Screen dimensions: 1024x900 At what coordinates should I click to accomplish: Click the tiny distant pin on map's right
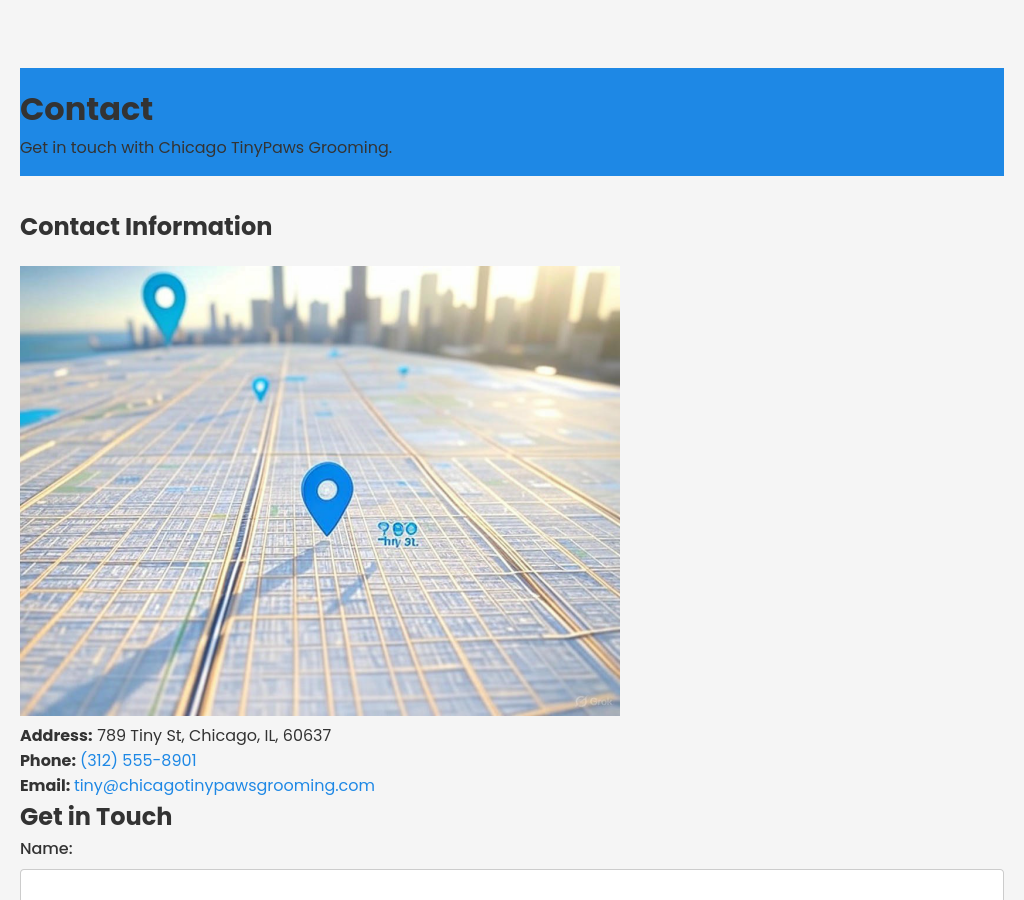403,372
